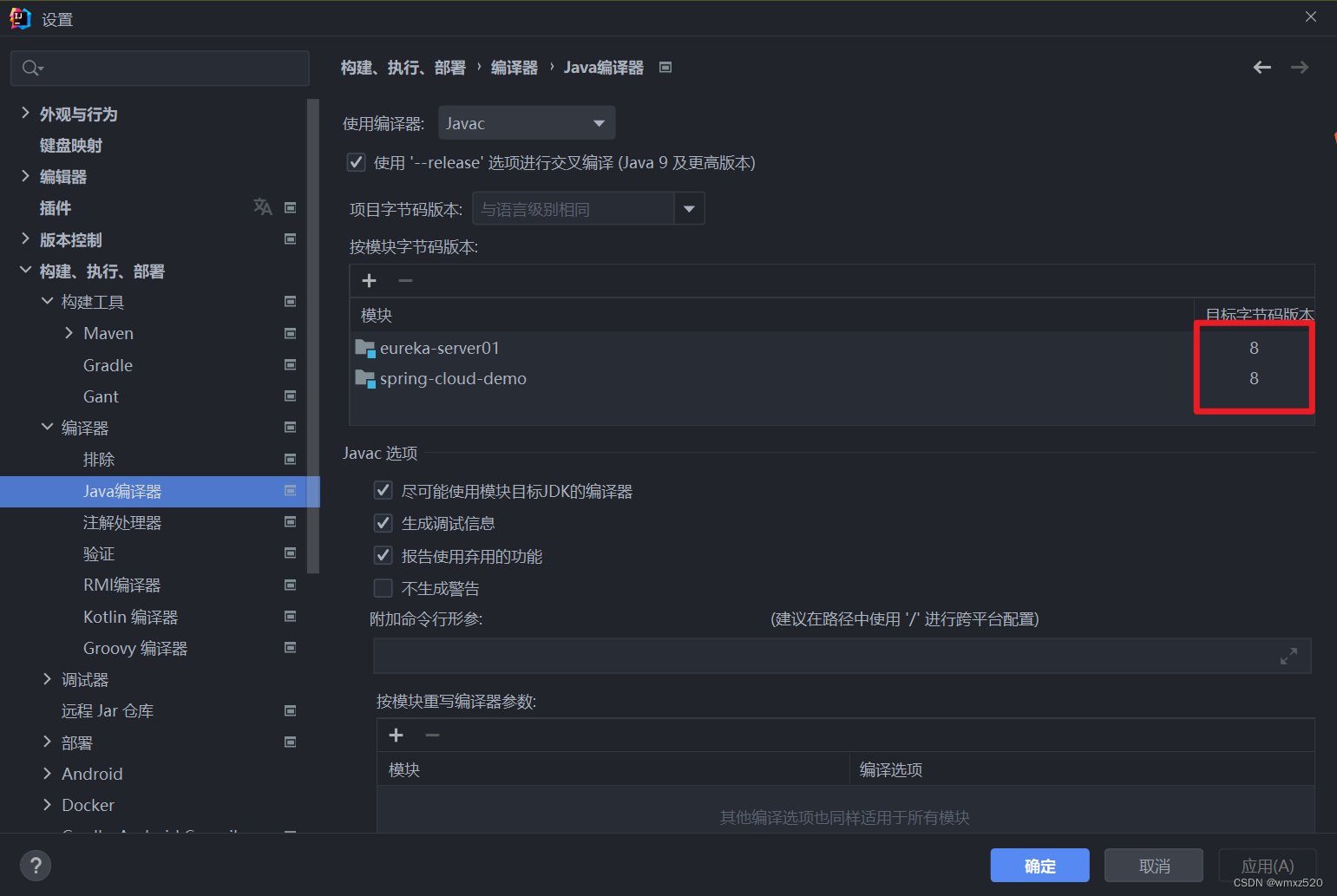Open the 部署 settings page
Screen dimensions: 1337x896
pyautogui.click(x=77, y=742)
